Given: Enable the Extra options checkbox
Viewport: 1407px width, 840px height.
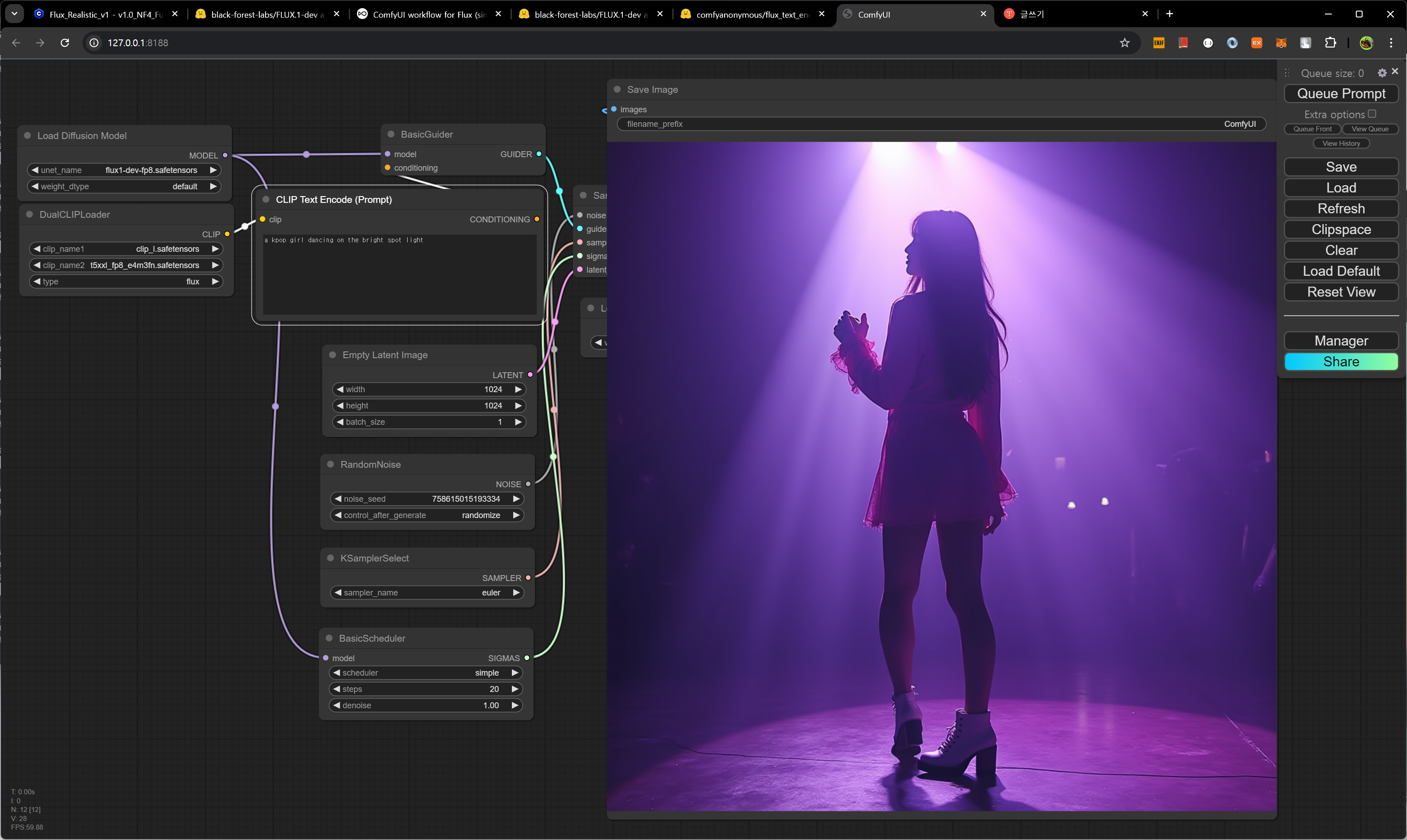Looking at the screenshot, I should pos(1372,114).
